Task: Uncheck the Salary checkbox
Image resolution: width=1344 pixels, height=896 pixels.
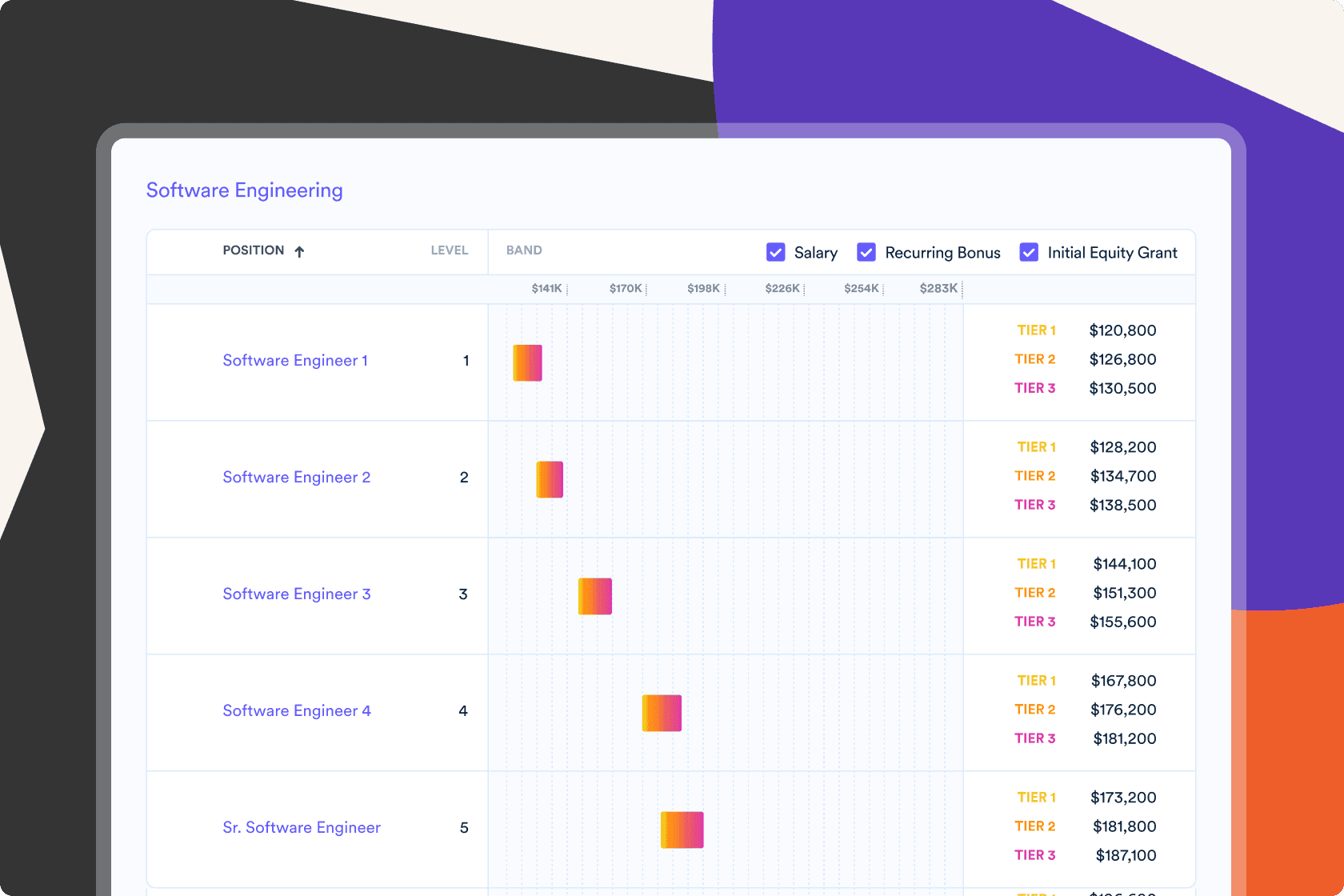Action: pyautogui.click(x=775, y=253)
